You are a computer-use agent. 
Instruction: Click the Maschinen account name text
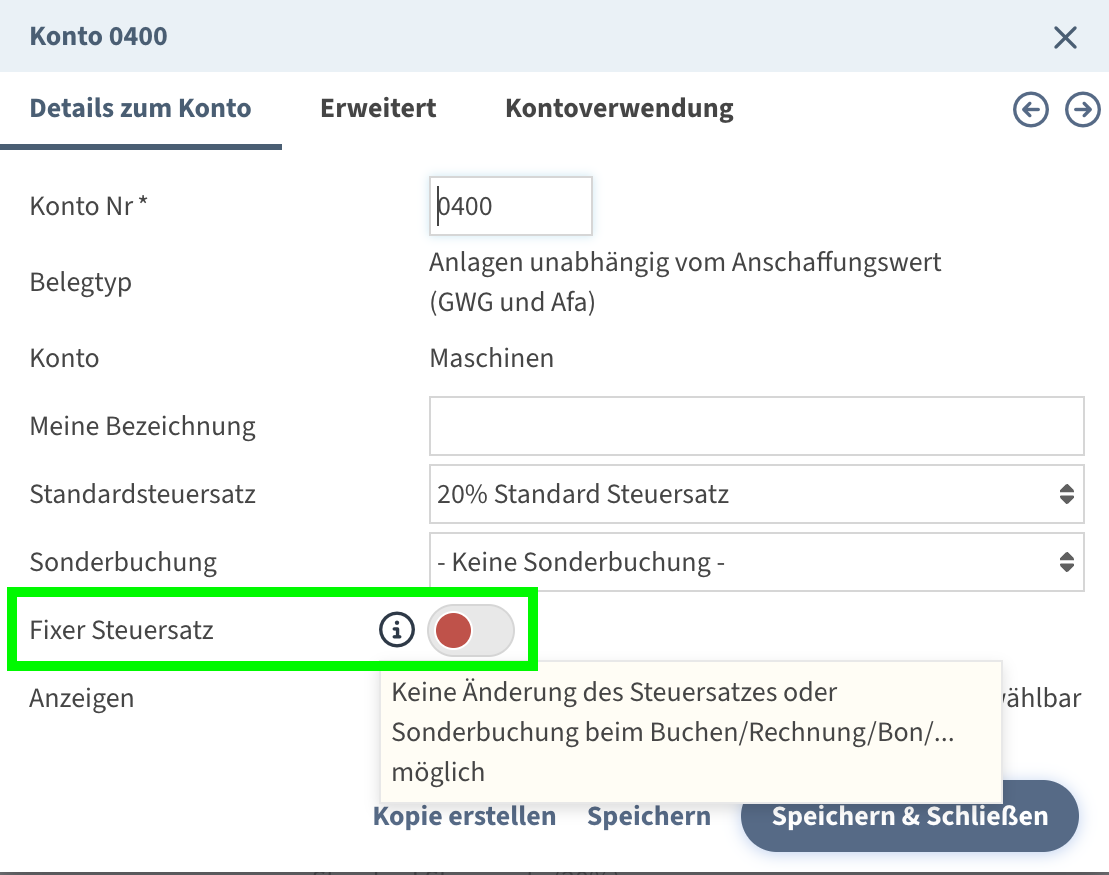(x=491, y=358)
